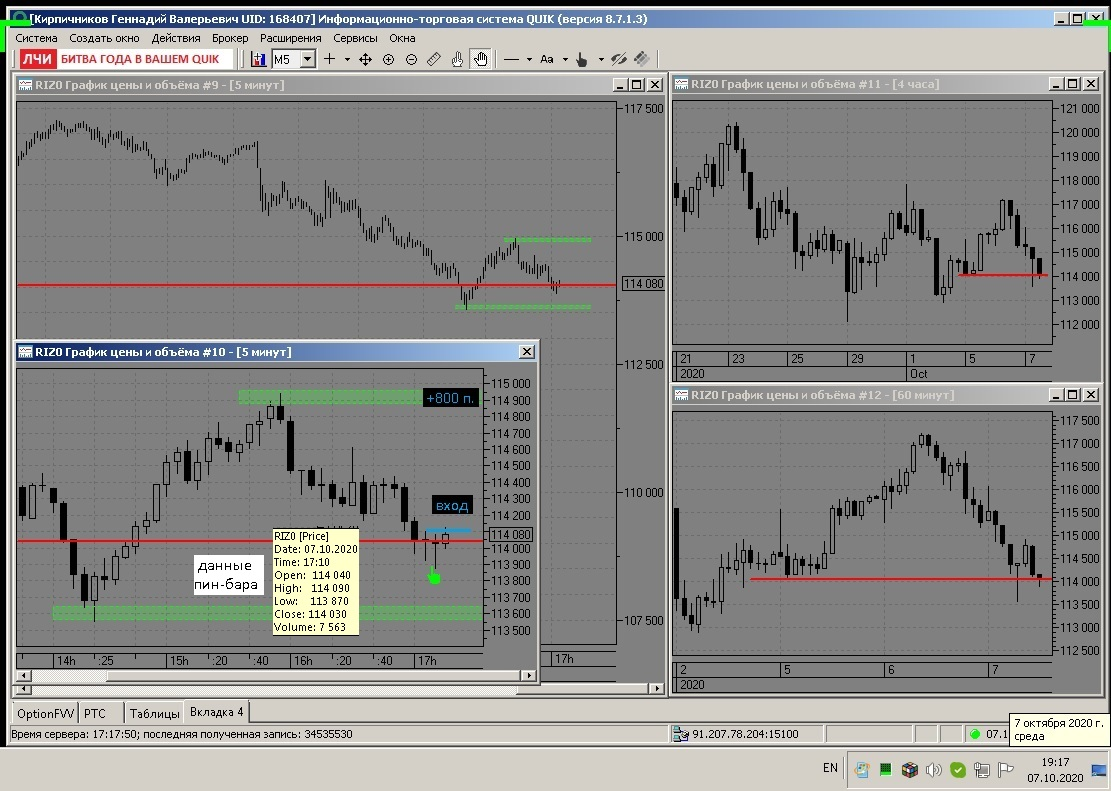Open the volume speaker tray icon
This screenshot has height=791, width=1111.
[x=933, y=770]
